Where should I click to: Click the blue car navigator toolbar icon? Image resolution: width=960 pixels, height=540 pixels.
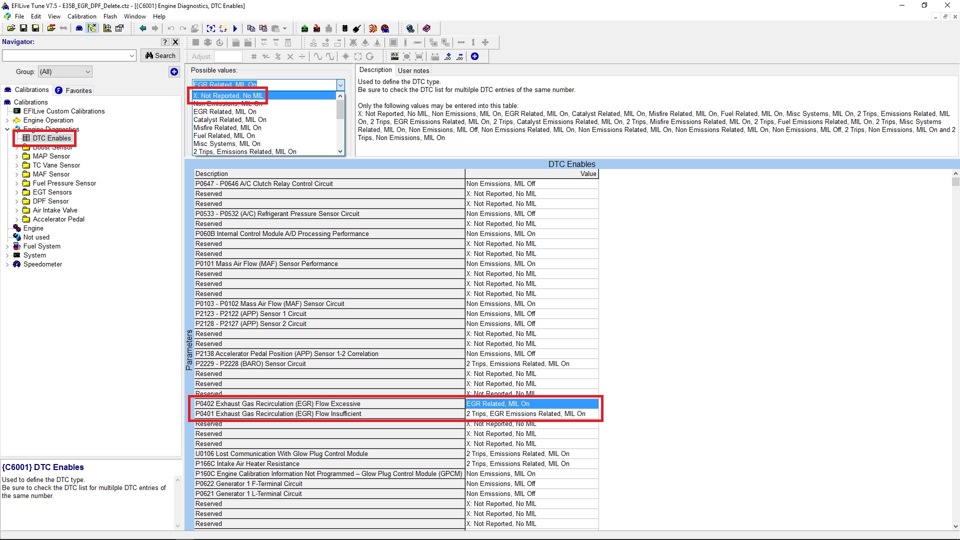tap(79, 28)
